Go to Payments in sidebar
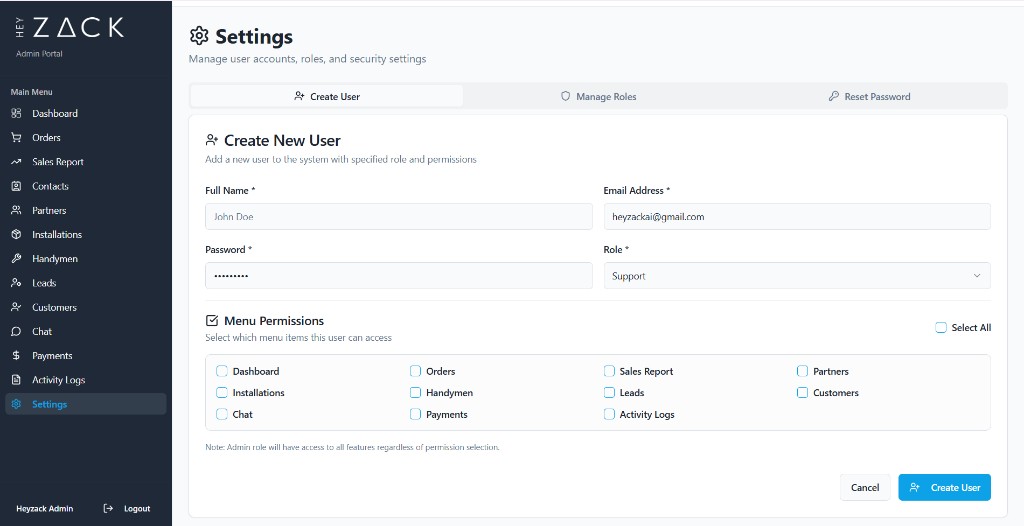The width and height of the screenshot is (1024, 526). point(86,355)
